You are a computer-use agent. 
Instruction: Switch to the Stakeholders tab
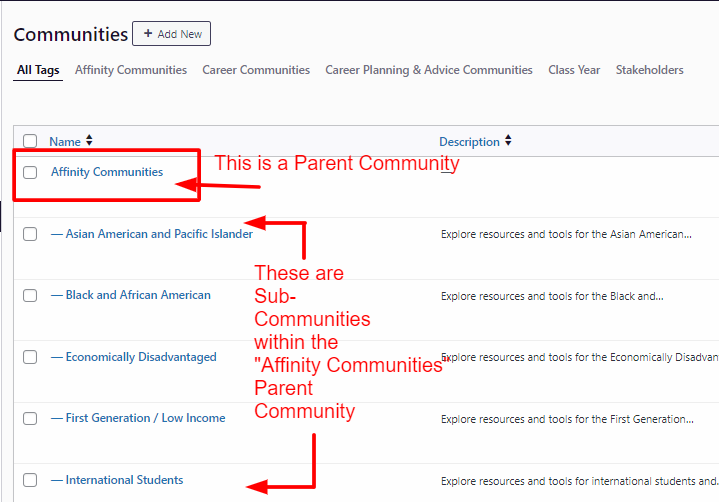pyautogui.click(x=650, y=70)
